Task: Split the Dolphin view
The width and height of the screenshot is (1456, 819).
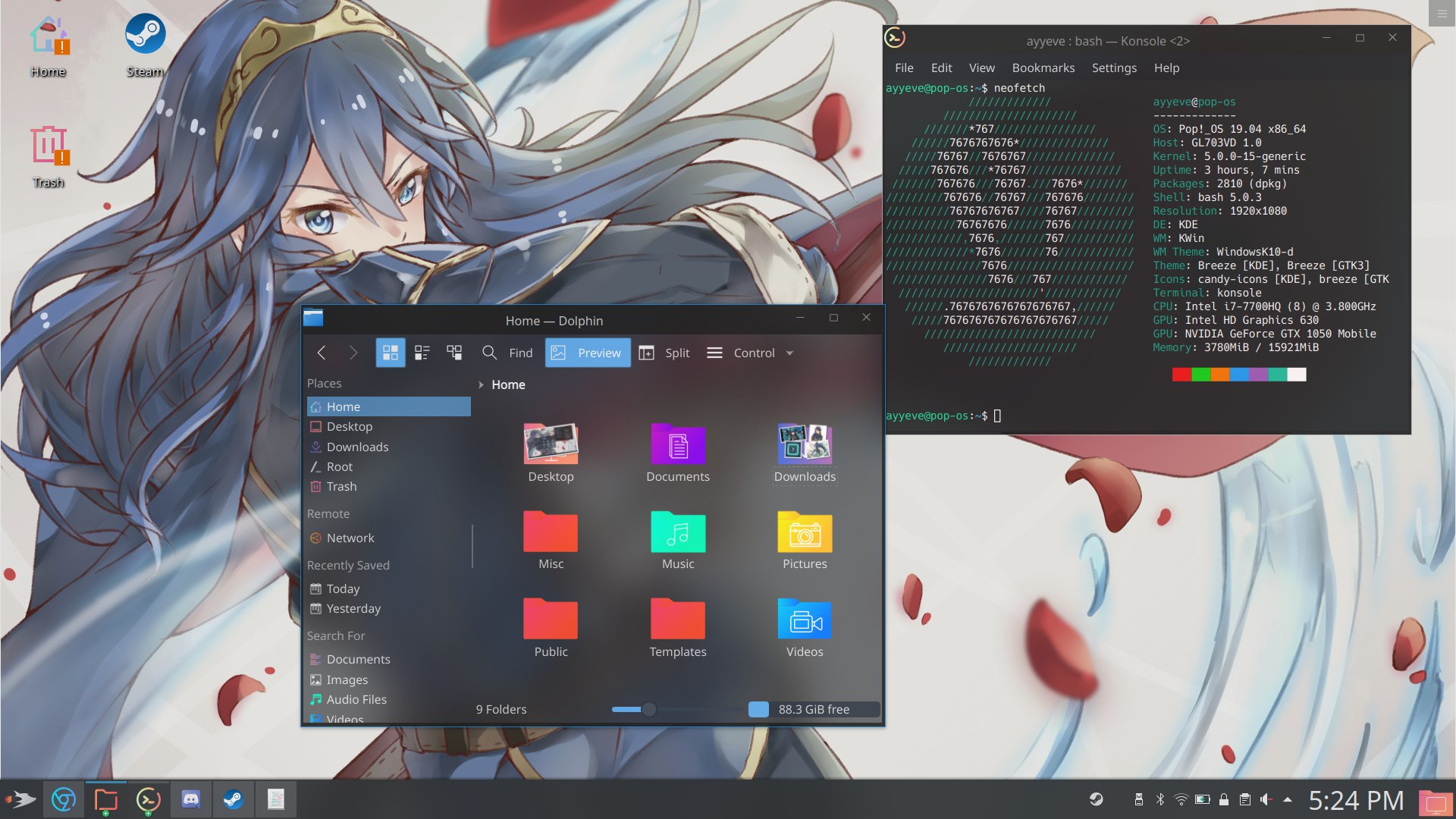Action: click(664, 353)
